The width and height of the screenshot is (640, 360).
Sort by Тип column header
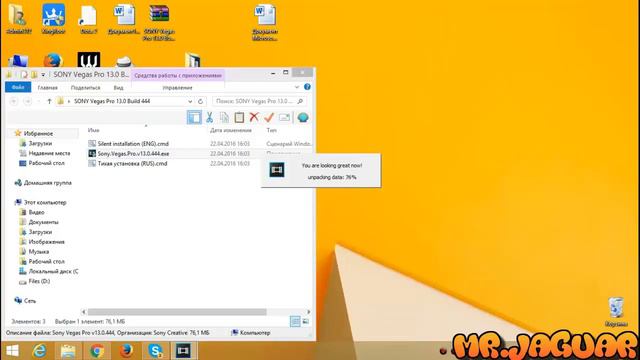point(271,130)
